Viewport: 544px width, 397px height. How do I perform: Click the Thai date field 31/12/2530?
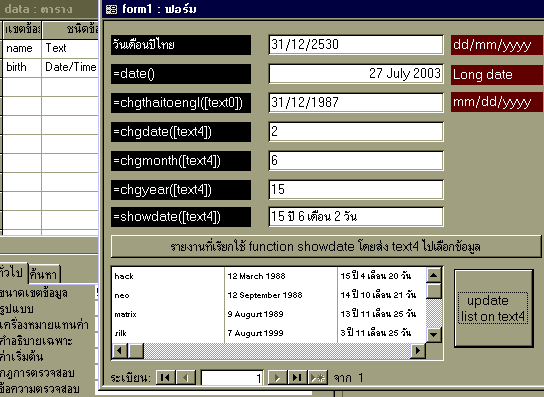356,44
